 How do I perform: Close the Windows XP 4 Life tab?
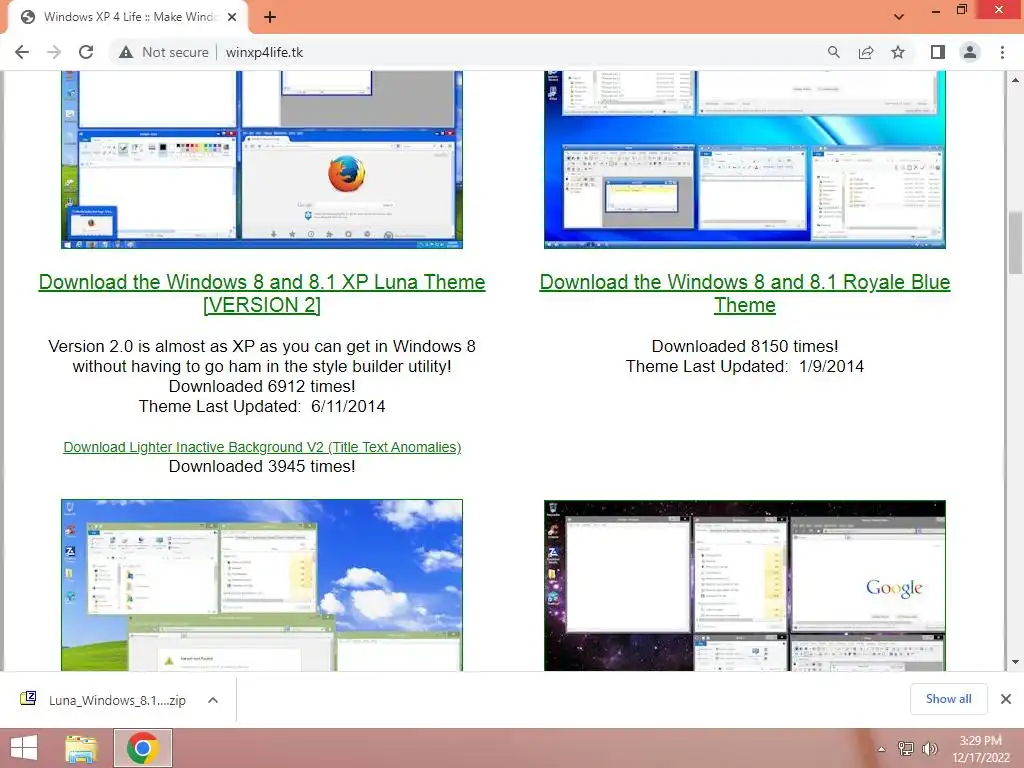[x=232, y=17]
